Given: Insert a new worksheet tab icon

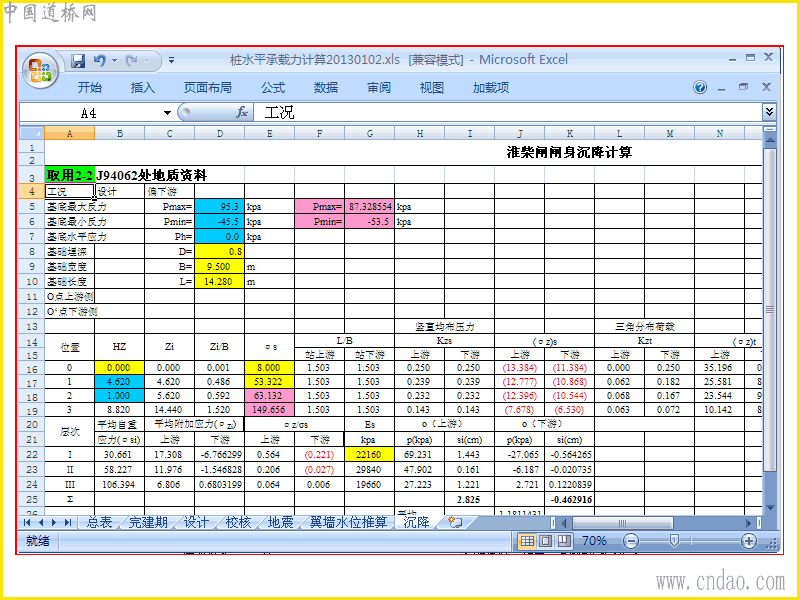Looking at the screenshot, I should pos(455,522).
